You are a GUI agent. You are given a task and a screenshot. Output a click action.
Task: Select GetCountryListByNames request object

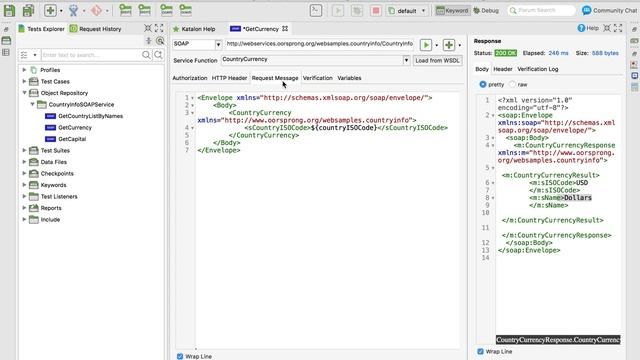[90, 116]
